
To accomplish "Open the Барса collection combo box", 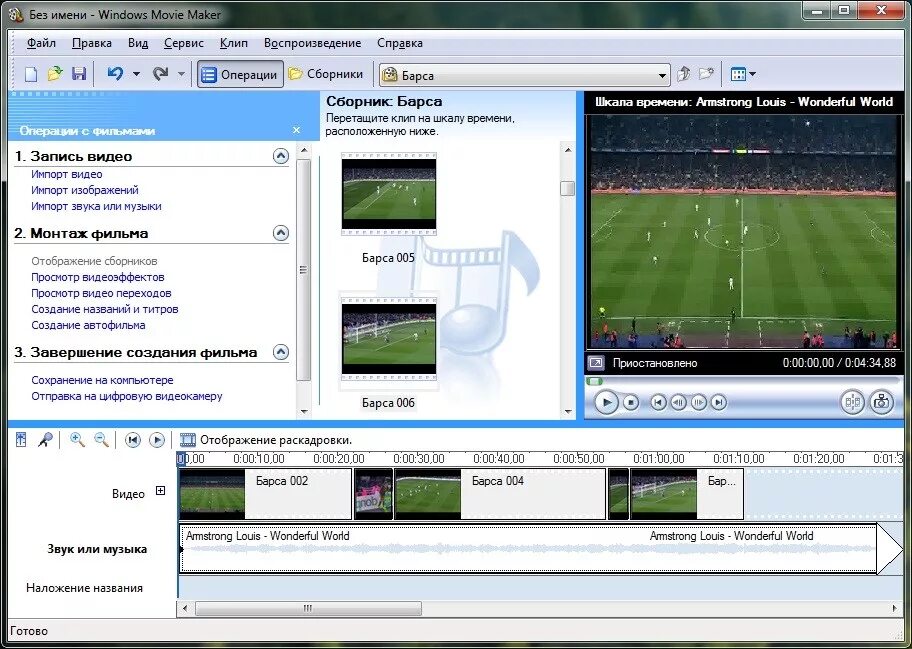I will 524,76.
